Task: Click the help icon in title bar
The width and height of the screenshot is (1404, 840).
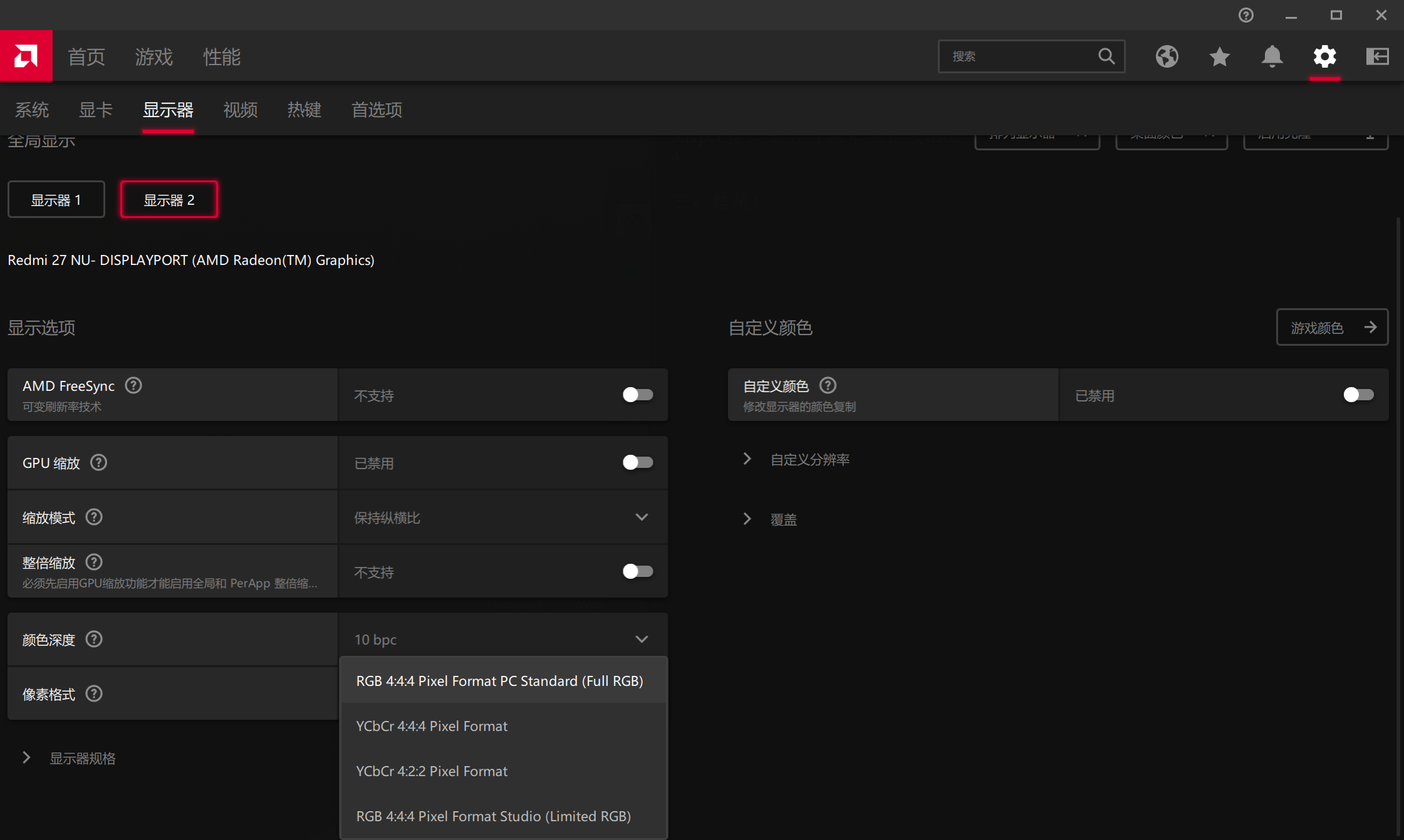Action: (1245, 15)
